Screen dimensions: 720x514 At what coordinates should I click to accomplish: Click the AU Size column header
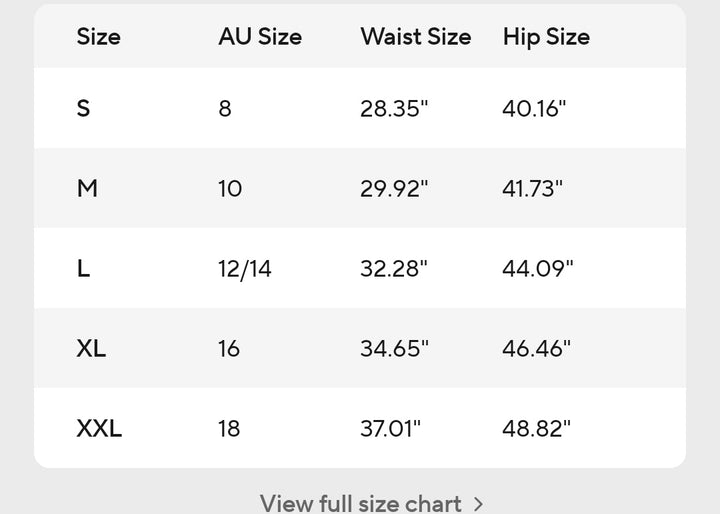point(260,37)
